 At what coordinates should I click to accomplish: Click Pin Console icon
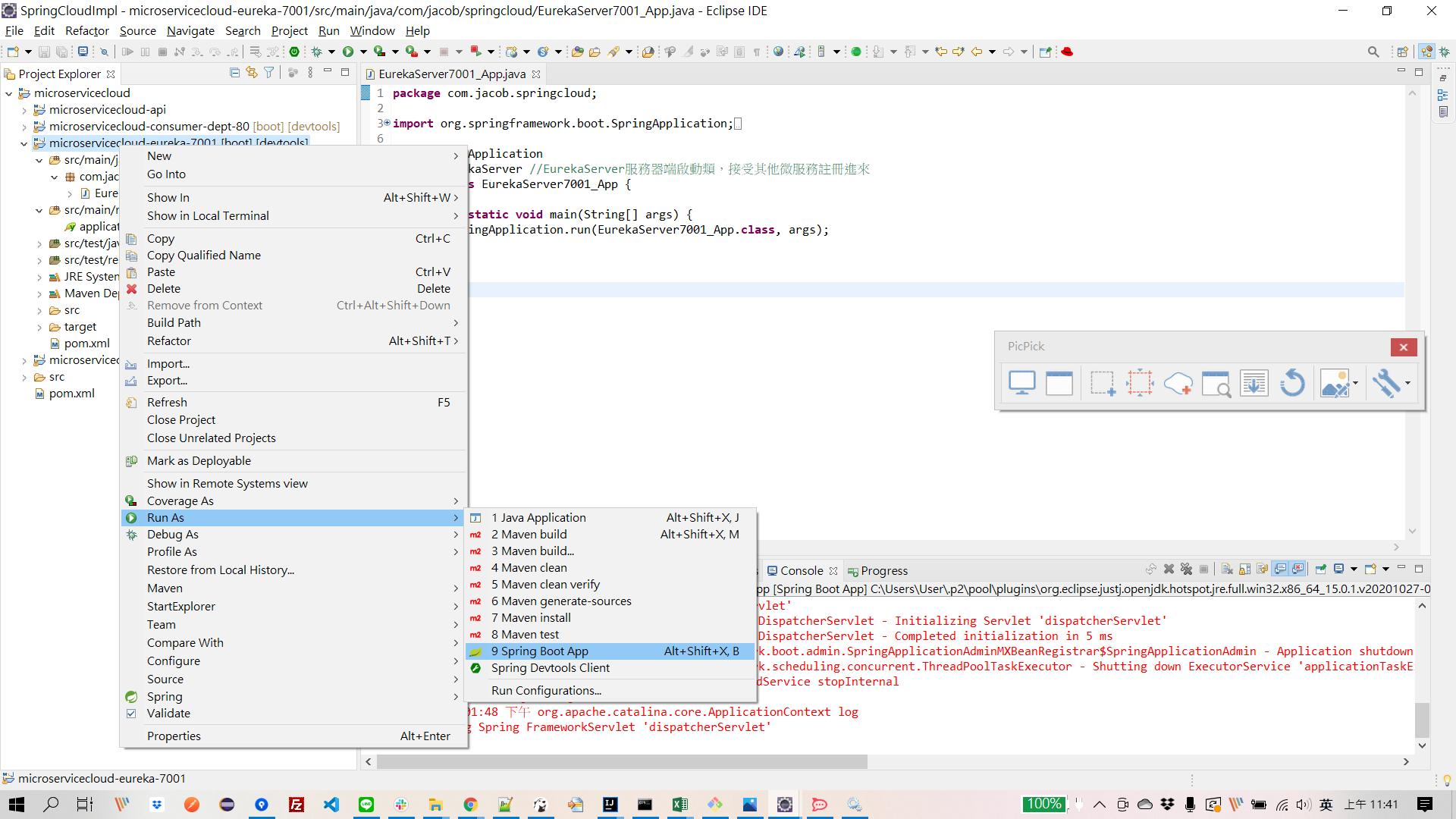(x=1320, y=569)
